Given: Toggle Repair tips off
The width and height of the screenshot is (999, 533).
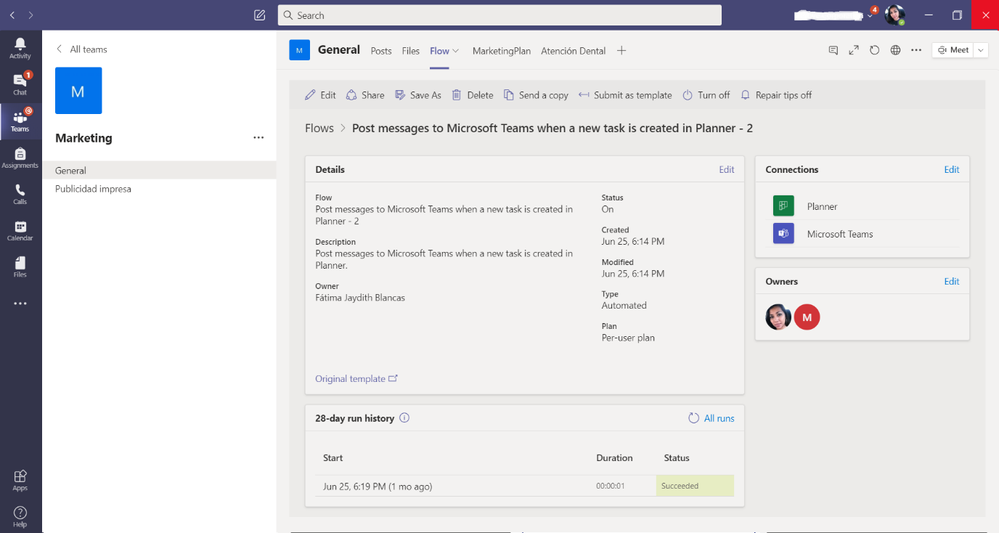Looking at the screenshot, I should tap(775, 95).
